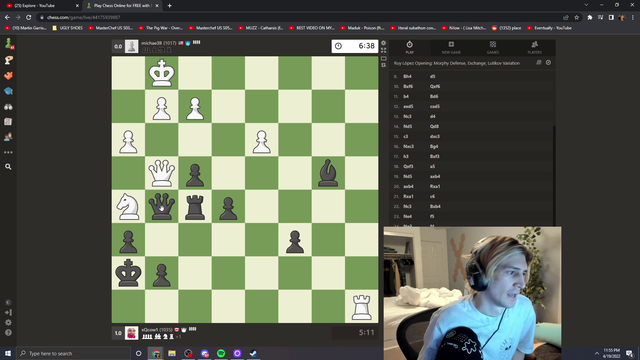Open The Pig War bookmark
The image size is (640, 360).
(x=161, y=28)
